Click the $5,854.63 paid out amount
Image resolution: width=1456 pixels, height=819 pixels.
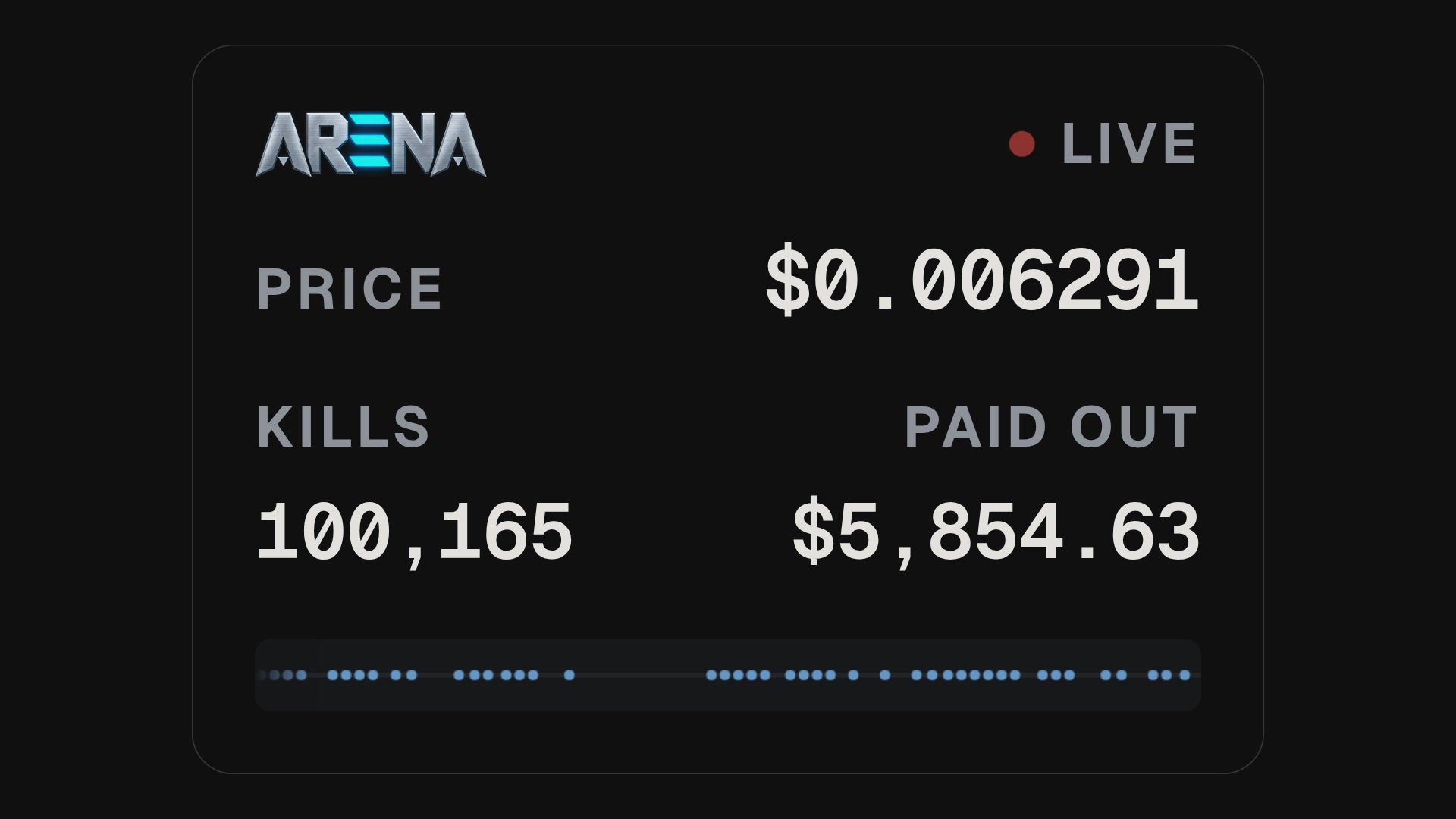[996, 532]
